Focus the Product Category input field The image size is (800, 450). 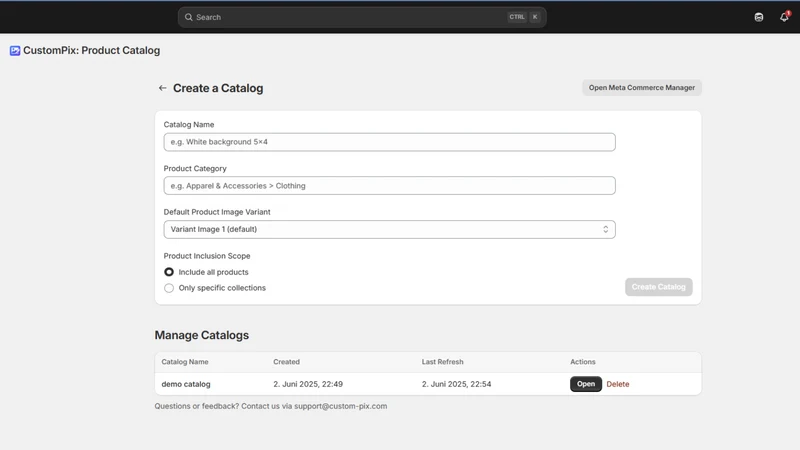click(389, 186)
